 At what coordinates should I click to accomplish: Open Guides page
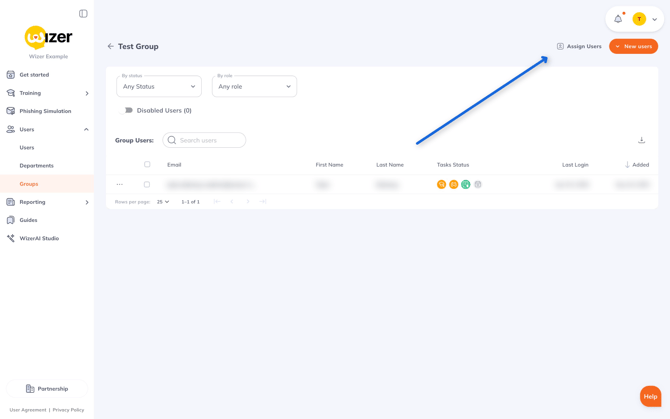pos(29,220)
